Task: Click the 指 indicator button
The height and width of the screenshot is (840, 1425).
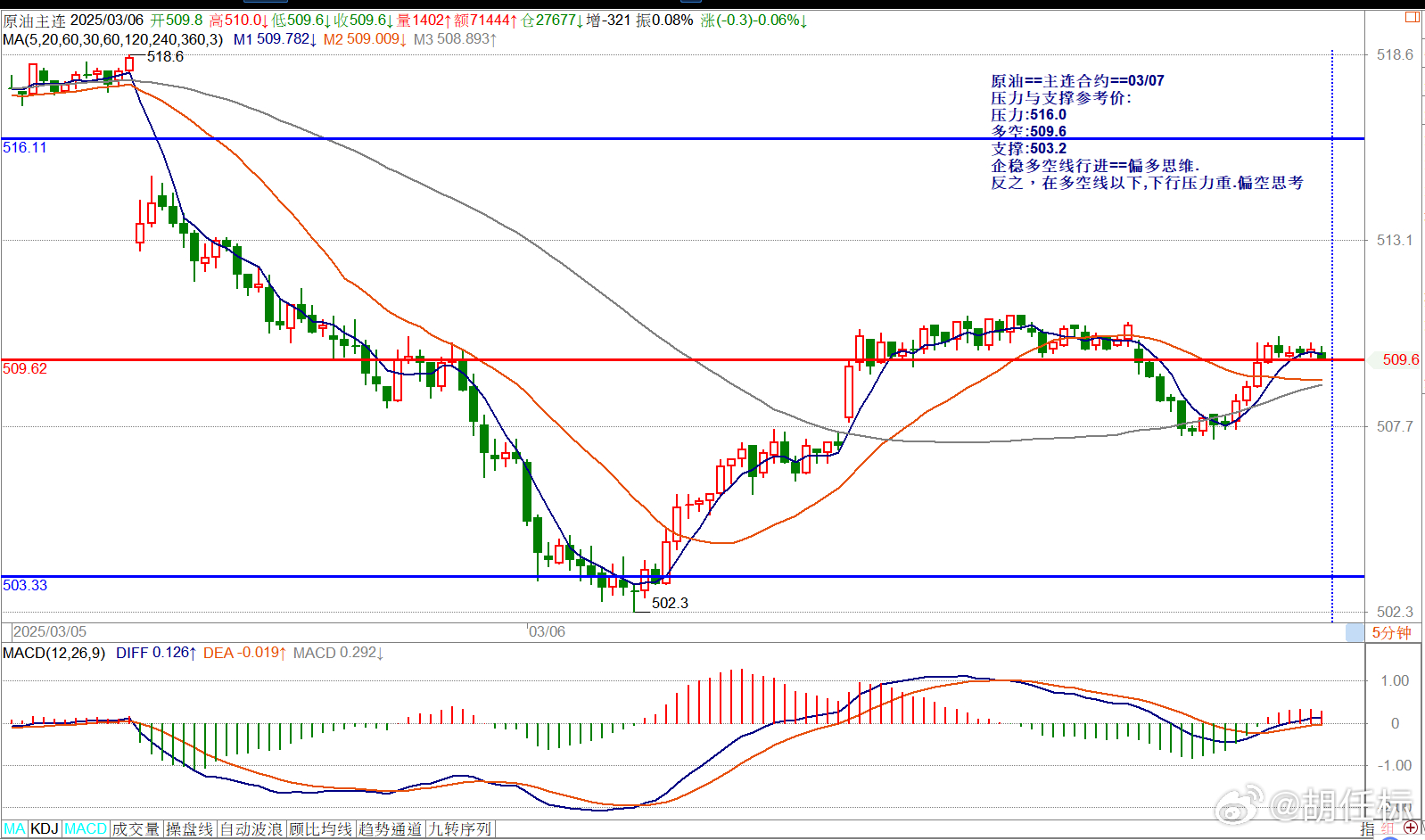Action: click(x=1368, y=829)
